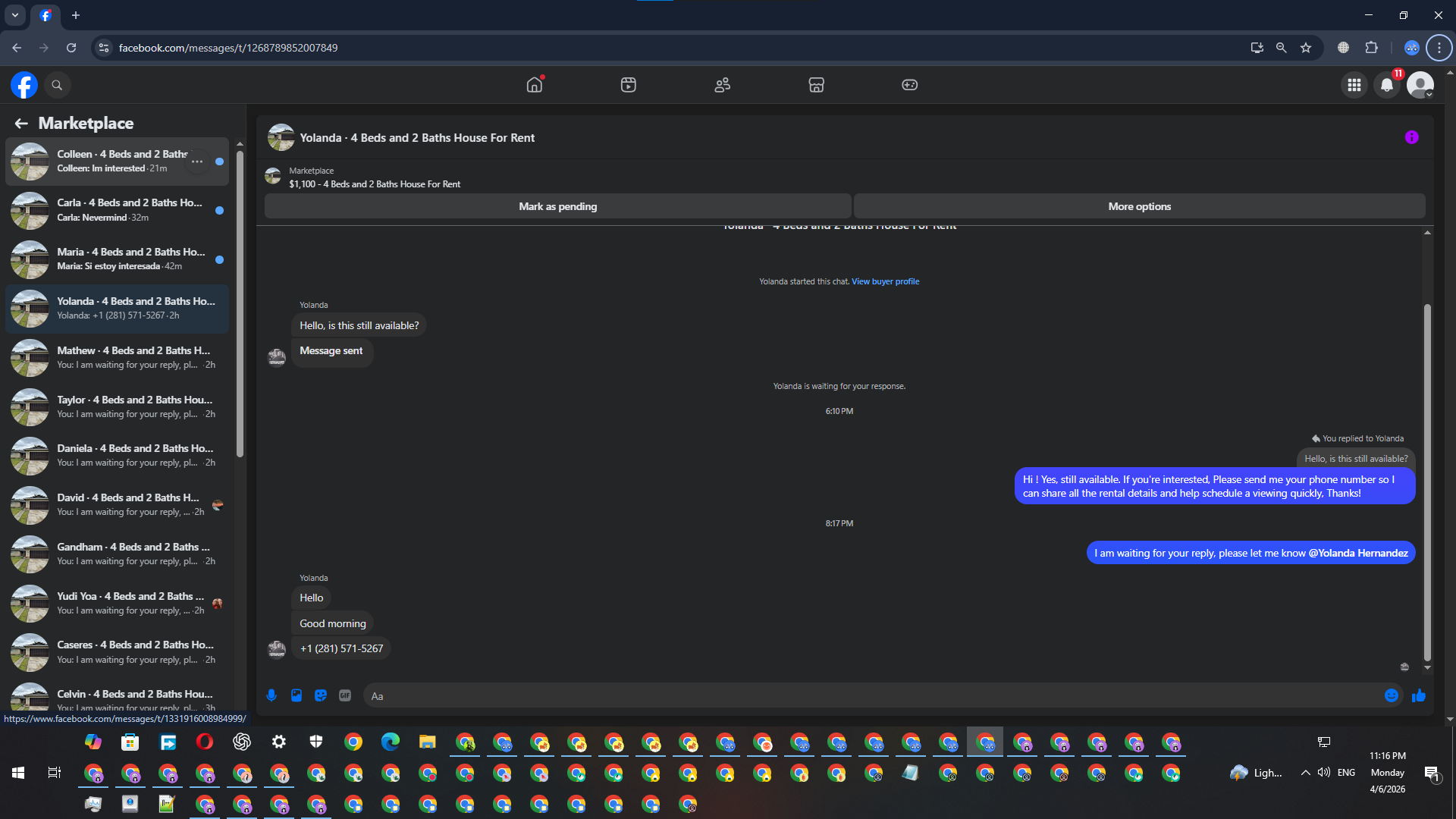Screen dimensions: 1456x819
Task: Open Carla's Nevermind conversation
Action: [118, 210]
